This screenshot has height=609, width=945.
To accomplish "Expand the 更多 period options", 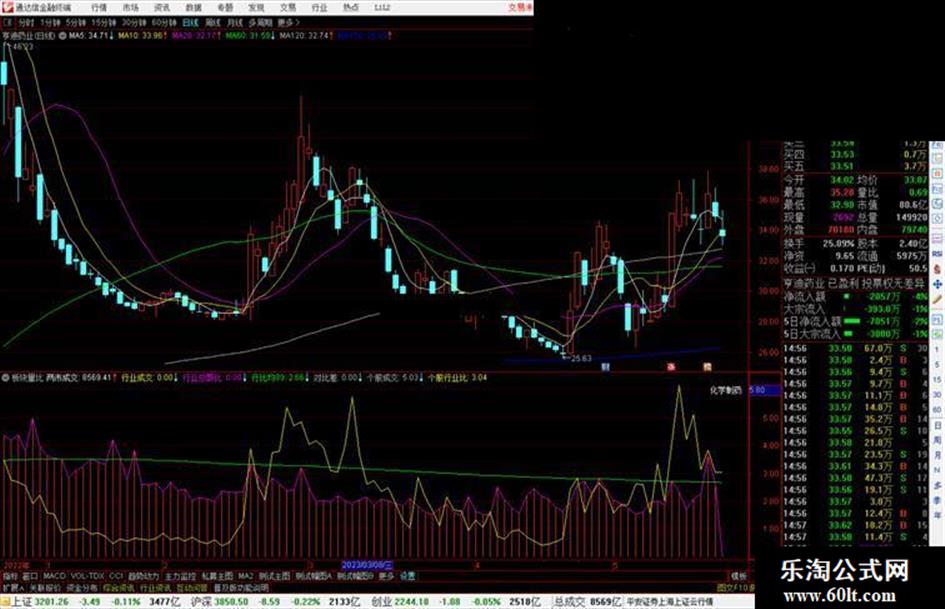I will click(x=287, y=23).
